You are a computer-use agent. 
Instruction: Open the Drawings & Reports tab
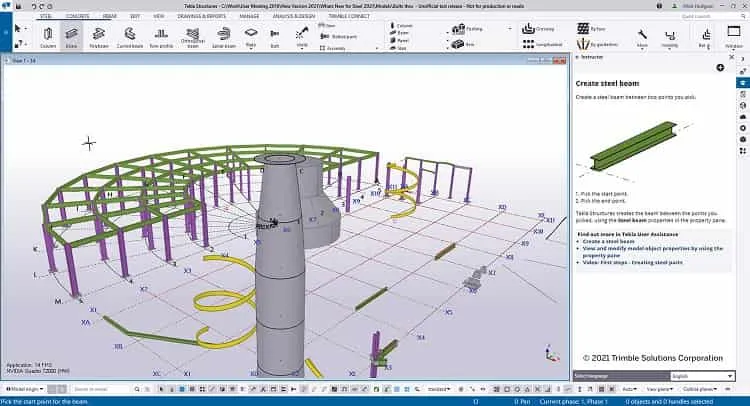click(201, 16)
